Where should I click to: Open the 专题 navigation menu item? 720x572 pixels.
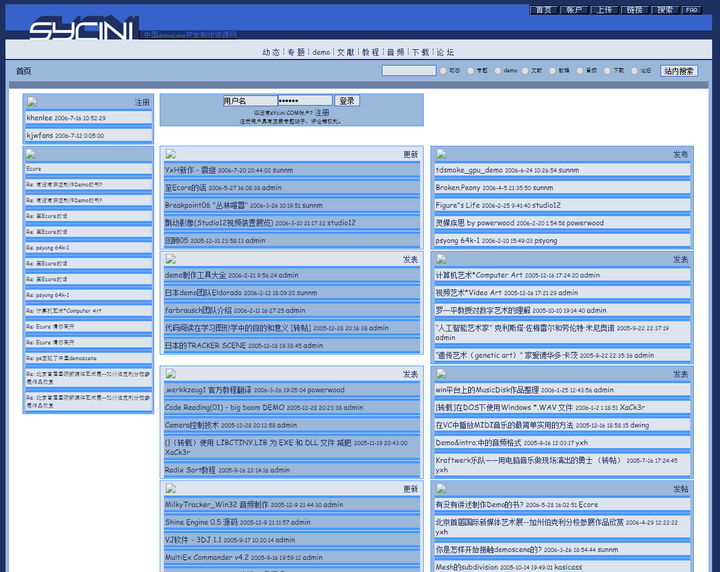[296, 52]
